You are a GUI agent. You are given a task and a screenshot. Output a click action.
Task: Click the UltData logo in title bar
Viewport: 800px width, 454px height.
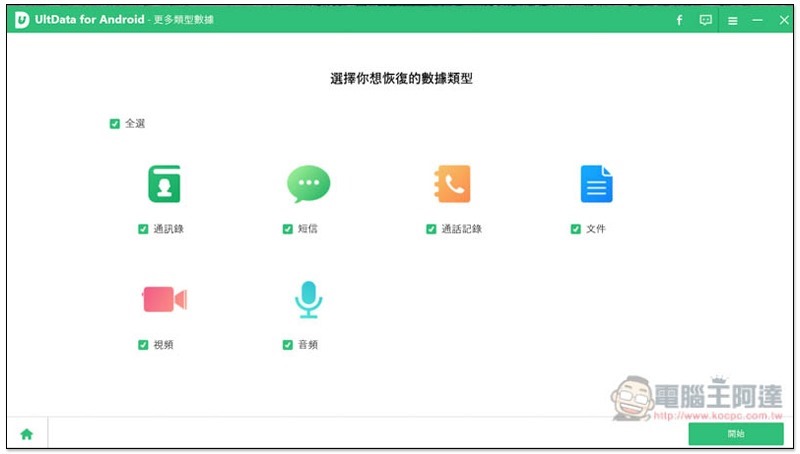tap(22, 20)
